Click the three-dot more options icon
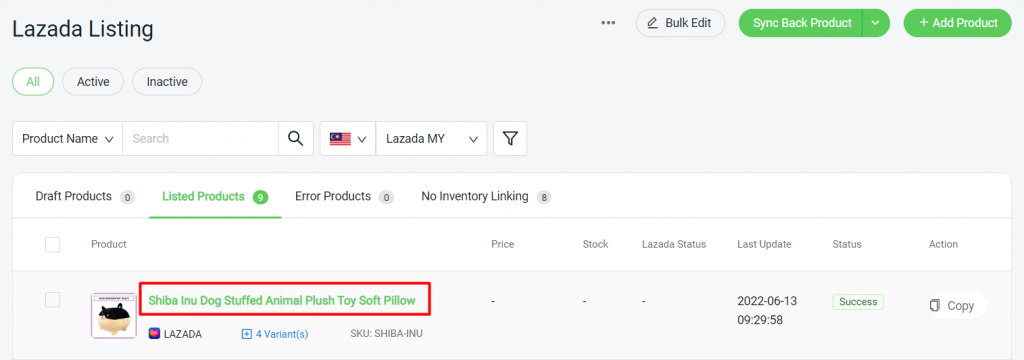 click(x=609, y=23)
